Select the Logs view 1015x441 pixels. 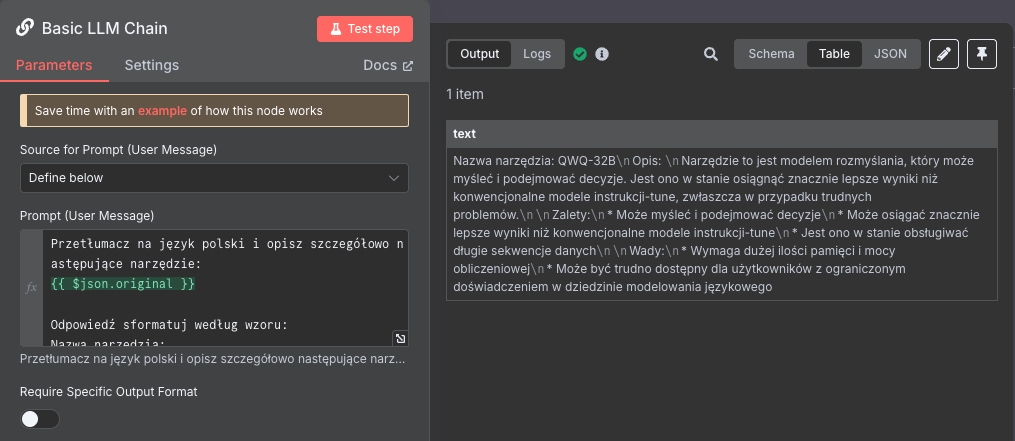(x=537, y=54)
